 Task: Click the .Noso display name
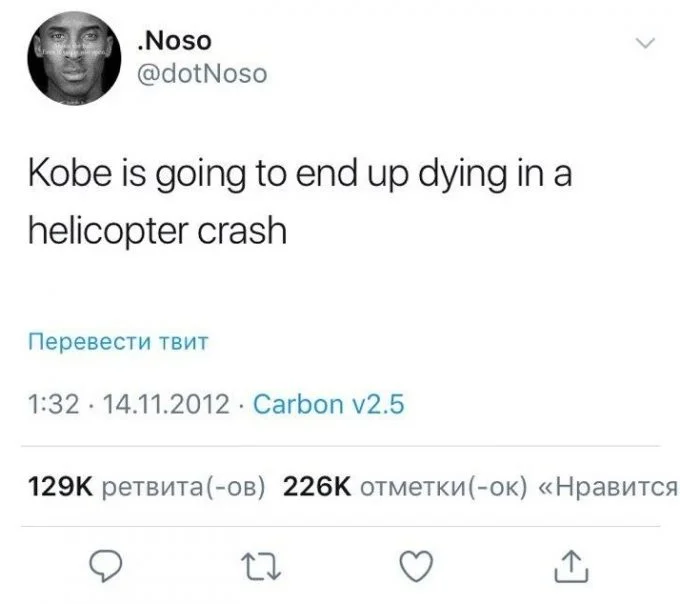[x=174, y=41]
